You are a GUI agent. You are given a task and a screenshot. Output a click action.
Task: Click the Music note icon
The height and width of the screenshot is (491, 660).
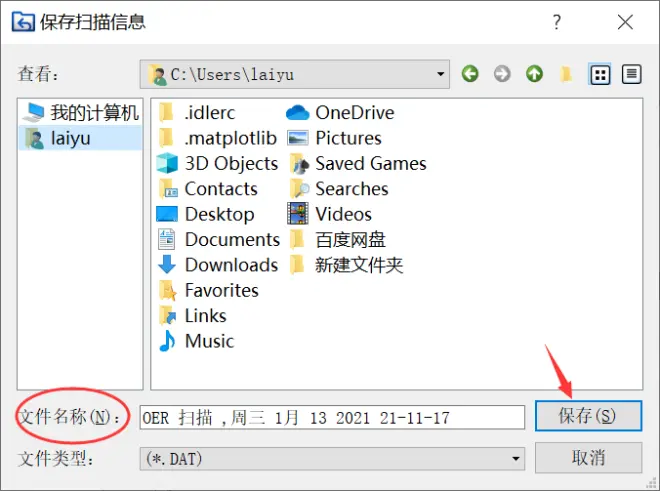[167, 341]
